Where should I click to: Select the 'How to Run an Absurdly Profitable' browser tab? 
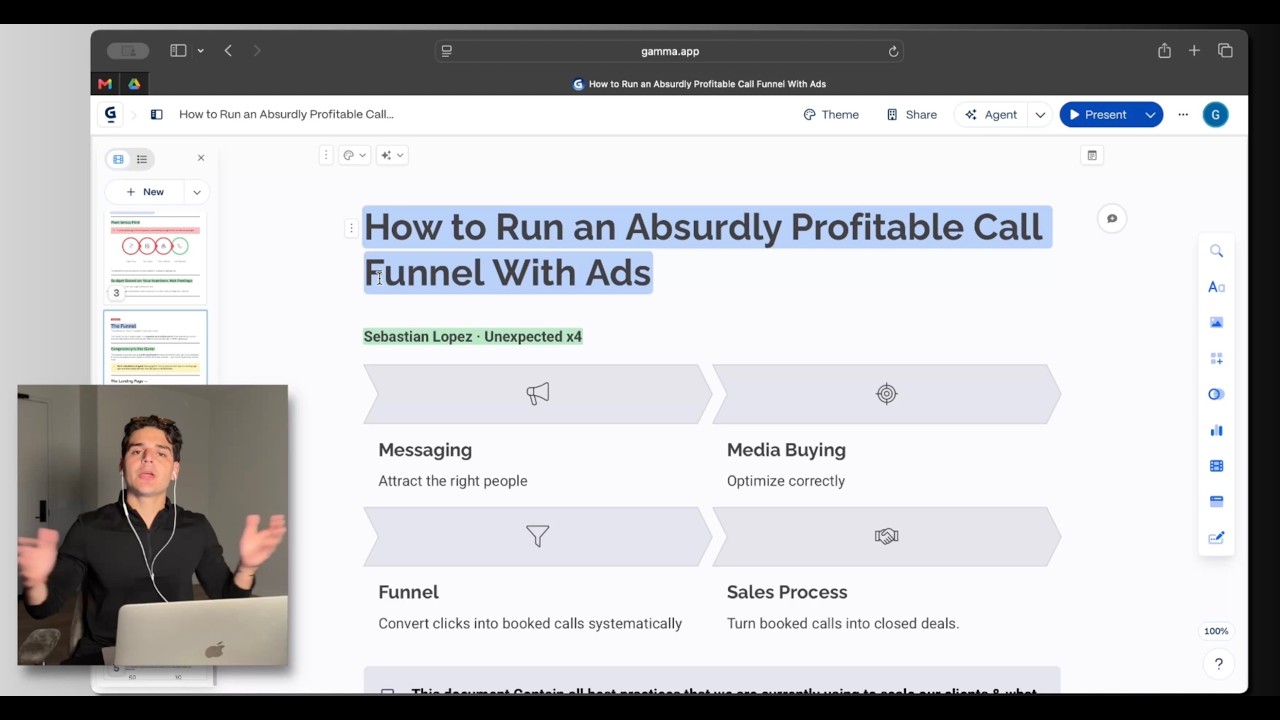click(699, 84)
